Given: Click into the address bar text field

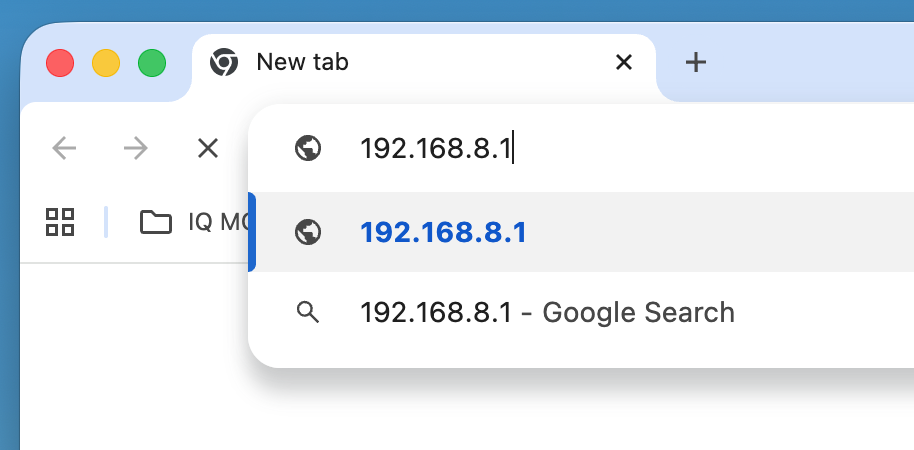Looking at the screenshot, I should coord(600,149).
